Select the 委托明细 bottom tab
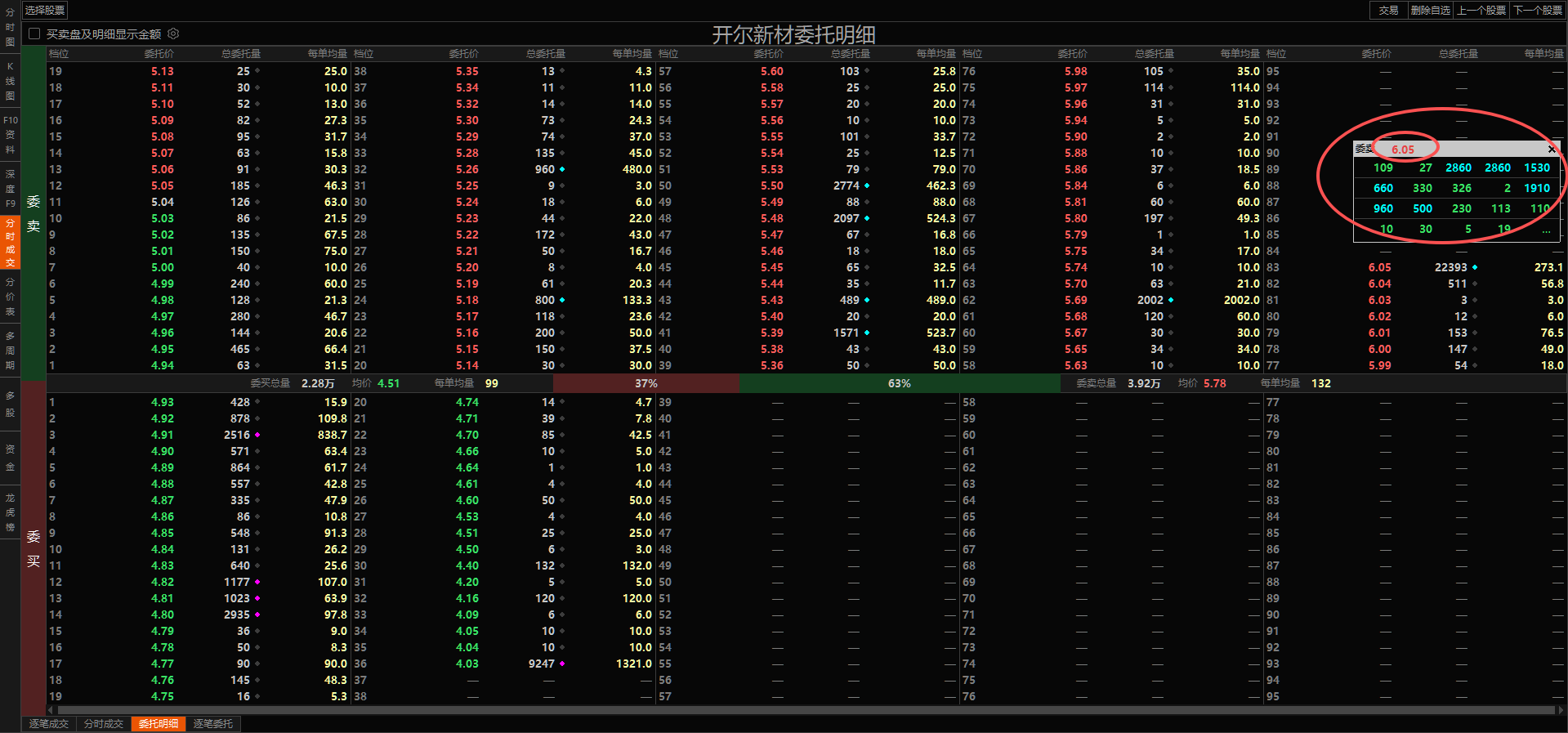Screen dimensions: 1568x733 pyautogui.click(x=159, y=724)
